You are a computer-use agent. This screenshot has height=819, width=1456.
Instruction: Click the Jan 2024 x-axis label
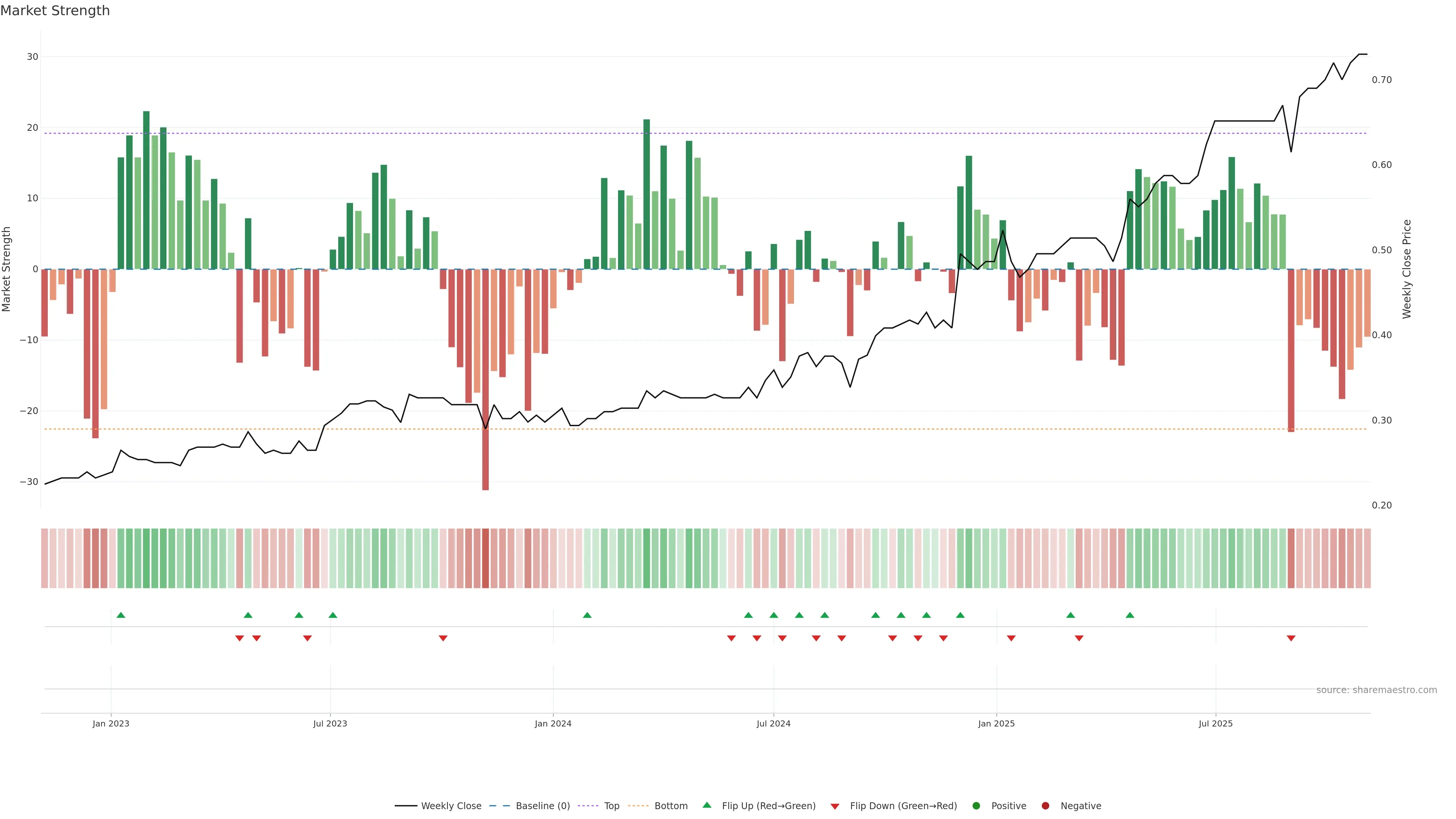click(553, 723)
